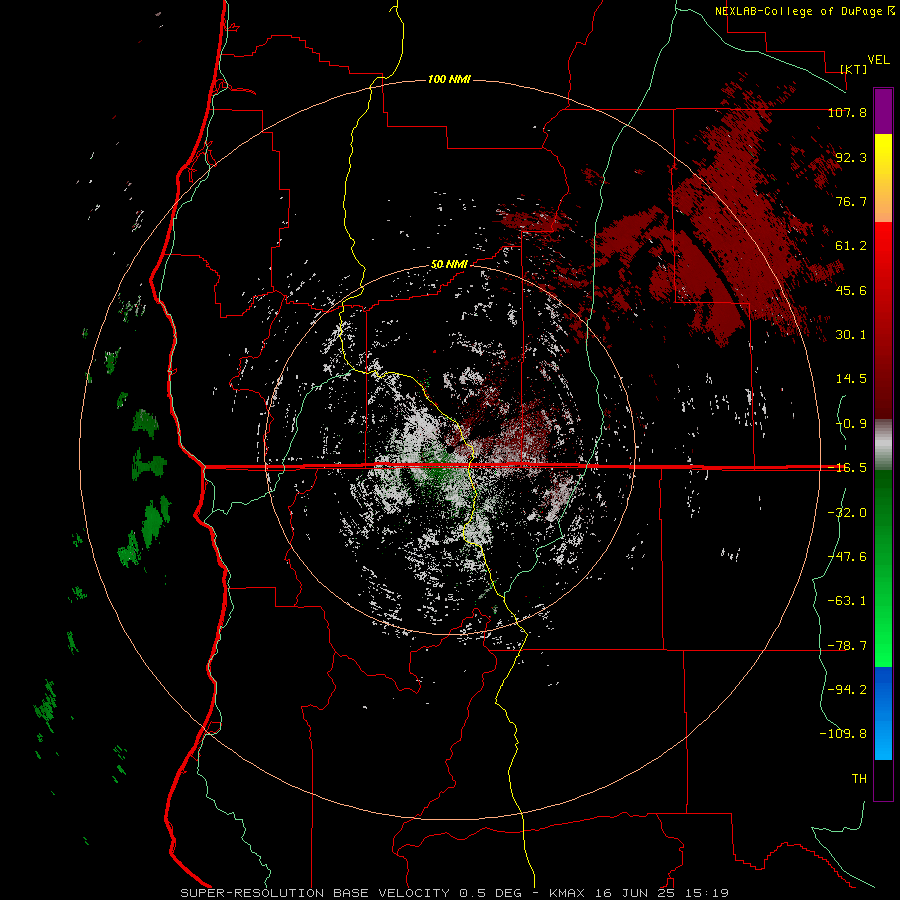Screen dimensions: 900x900
Task: Click the -16.5 velocity scale value
Action: [x=847, y=468]
